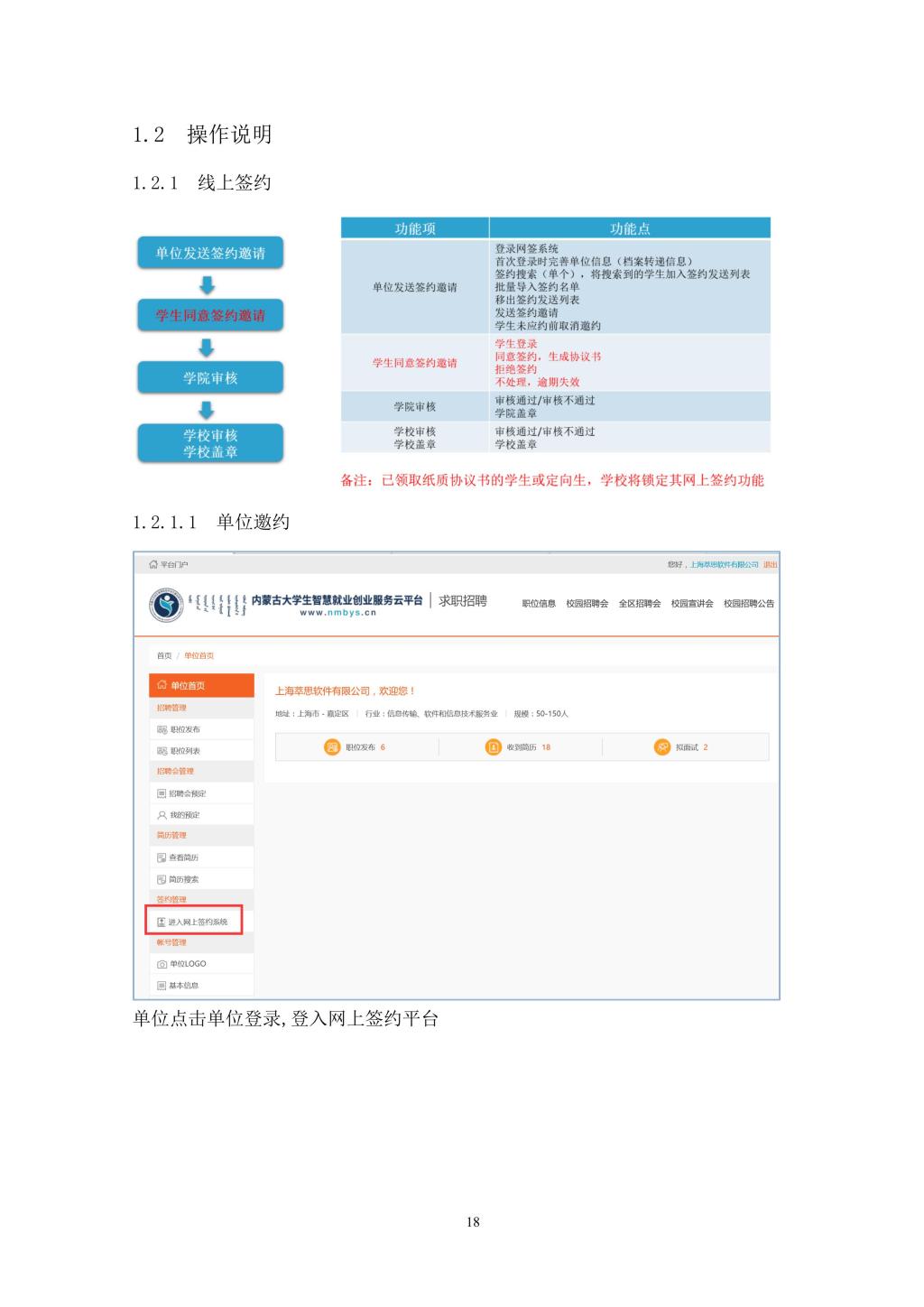Click the page number 18
The image size is (924, 1307).
(x=473, y=1222)
